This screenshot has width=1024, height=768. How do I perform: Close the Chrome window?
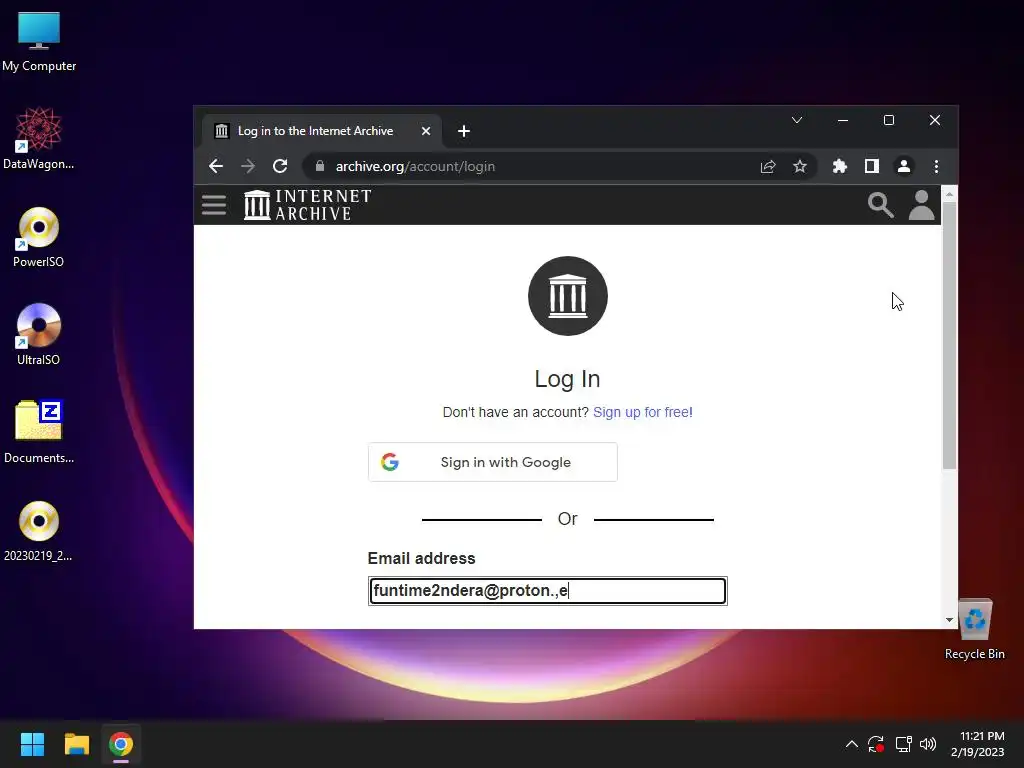tap(935, 120)
